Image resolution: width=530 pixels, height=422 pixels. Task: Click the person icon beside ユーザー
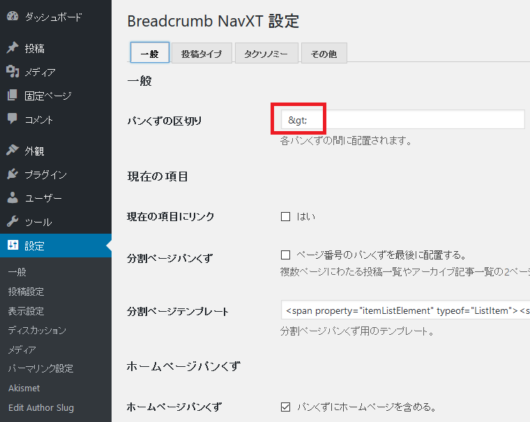(x=13, y=197)
